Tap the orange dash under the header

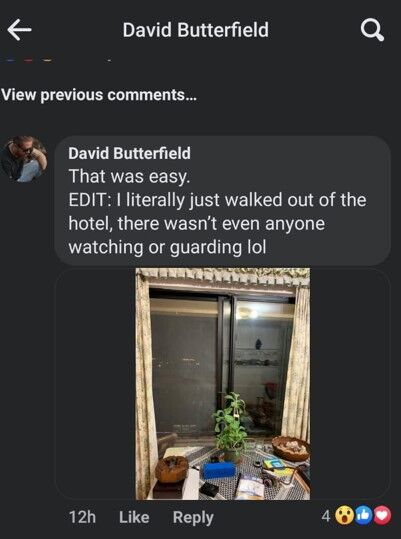tap(47, 61)
